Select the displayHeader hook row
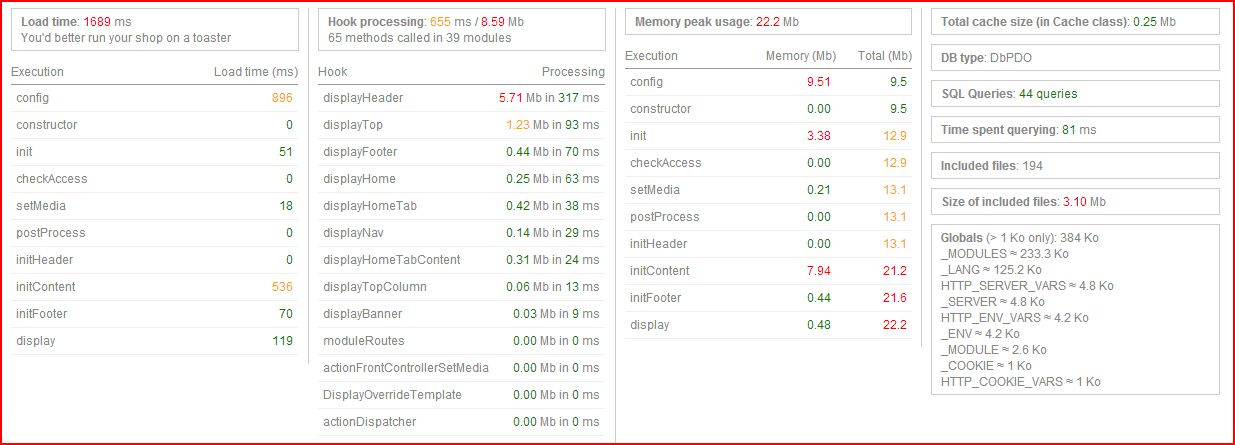Screen dimensions: 1235x445 (462, 98)
